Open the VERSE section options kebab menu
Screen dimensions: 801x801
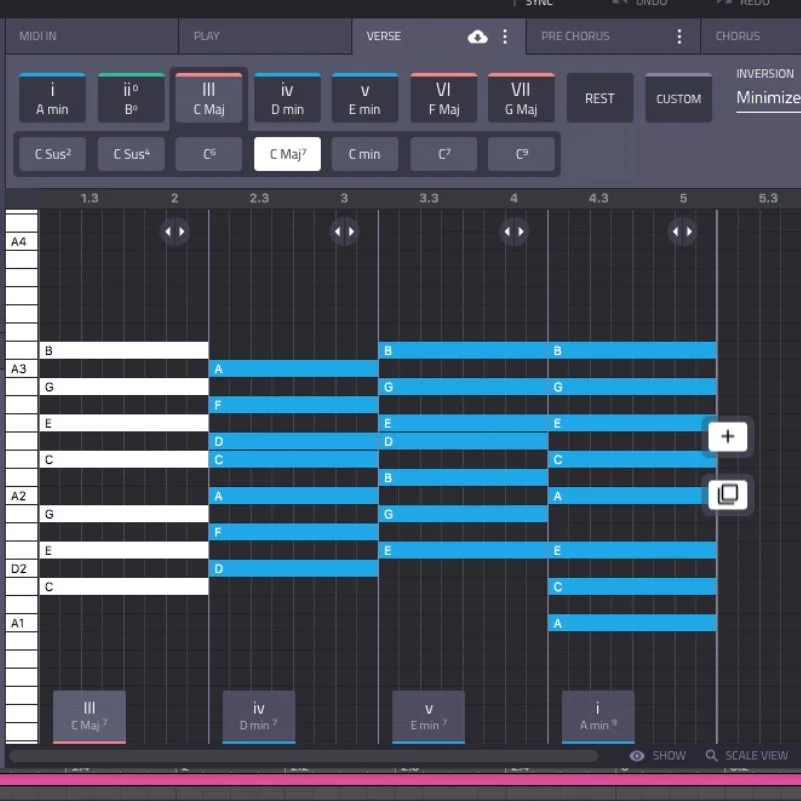coord(503,36)
